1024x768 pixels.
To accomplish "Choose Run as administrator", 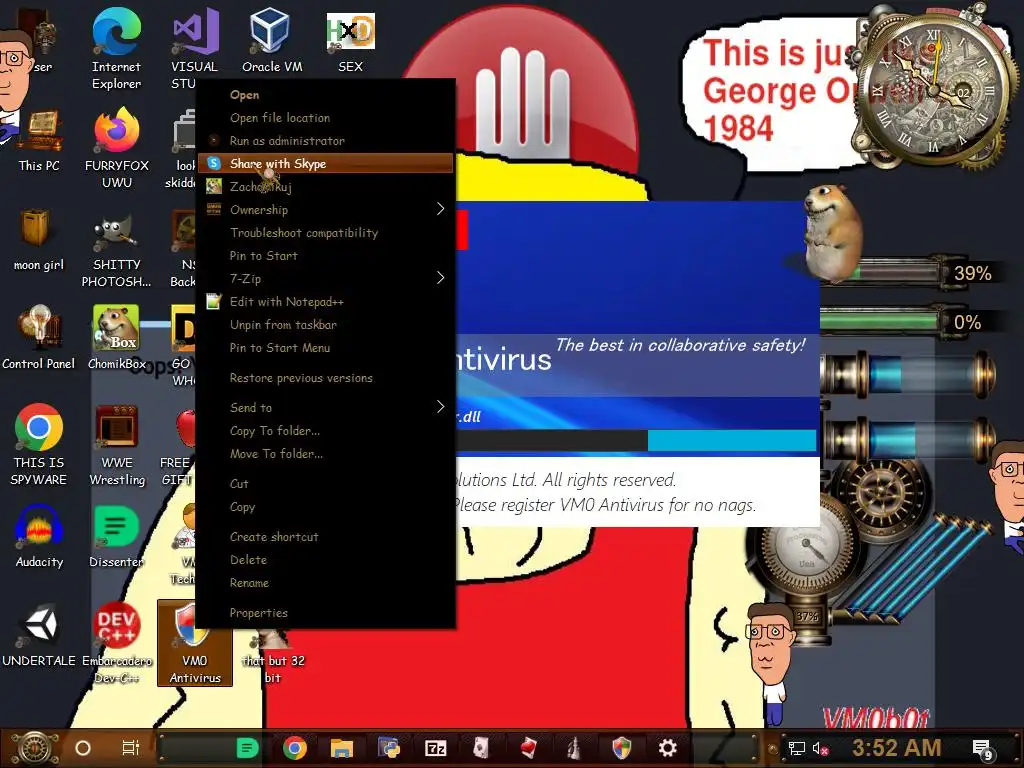I will [325, 140].
